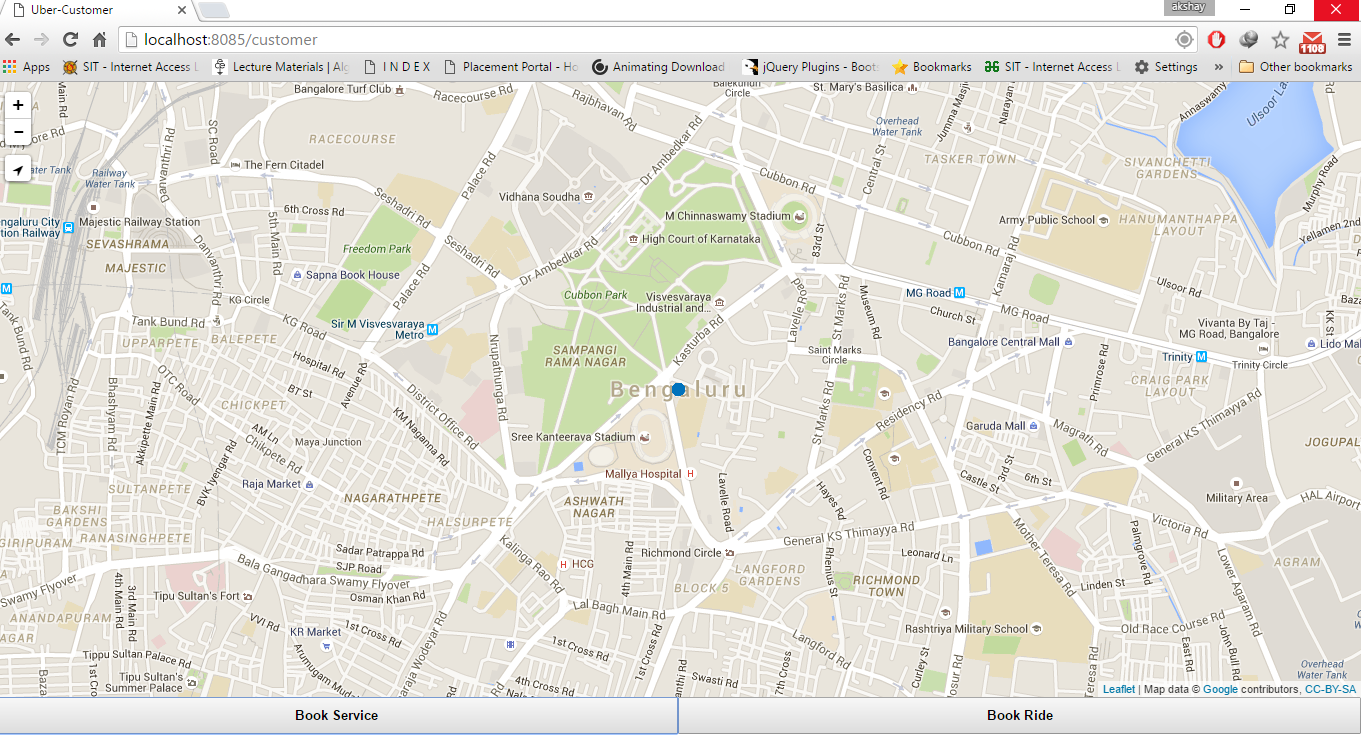Click the Trinity metro station icon
1361x735 pixels.
coord(1201,357)
